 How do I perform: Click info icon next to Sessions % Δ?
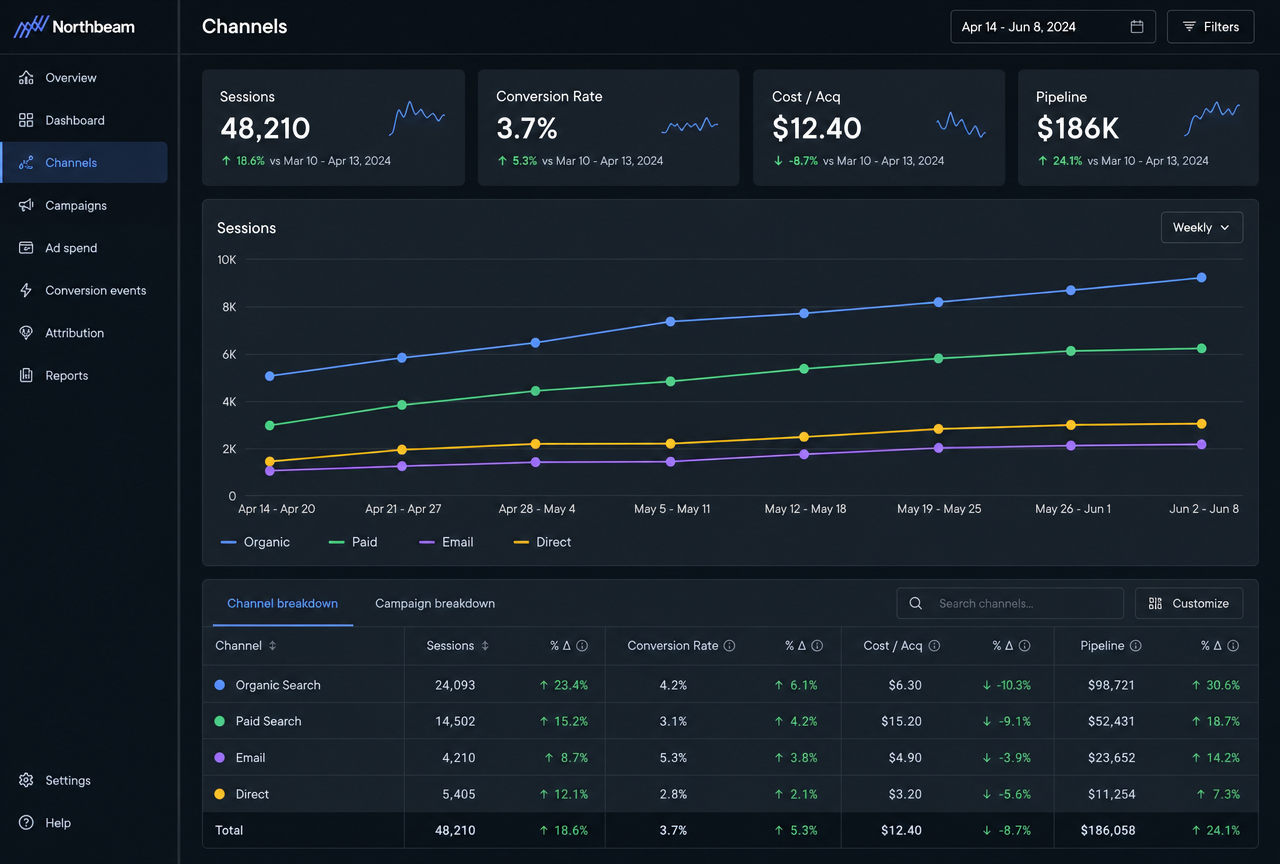click(x=582, y=646)
